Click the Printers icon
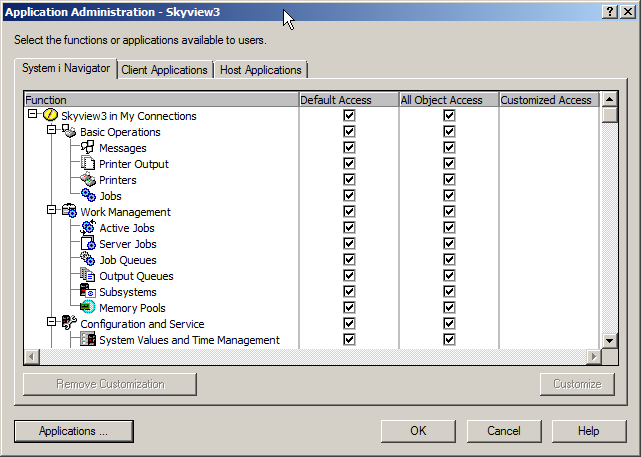 pyautogui.click(x=88, y=179)
